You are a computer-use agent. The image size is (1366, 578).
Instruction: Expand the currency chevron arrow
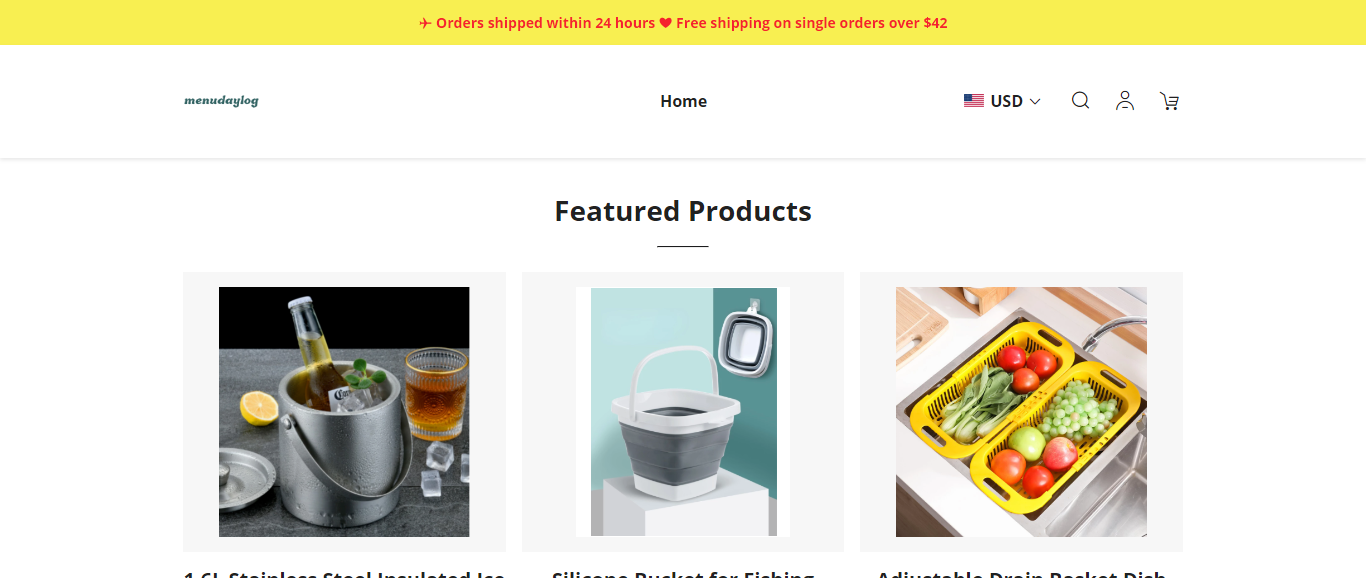click(1035, 101)
